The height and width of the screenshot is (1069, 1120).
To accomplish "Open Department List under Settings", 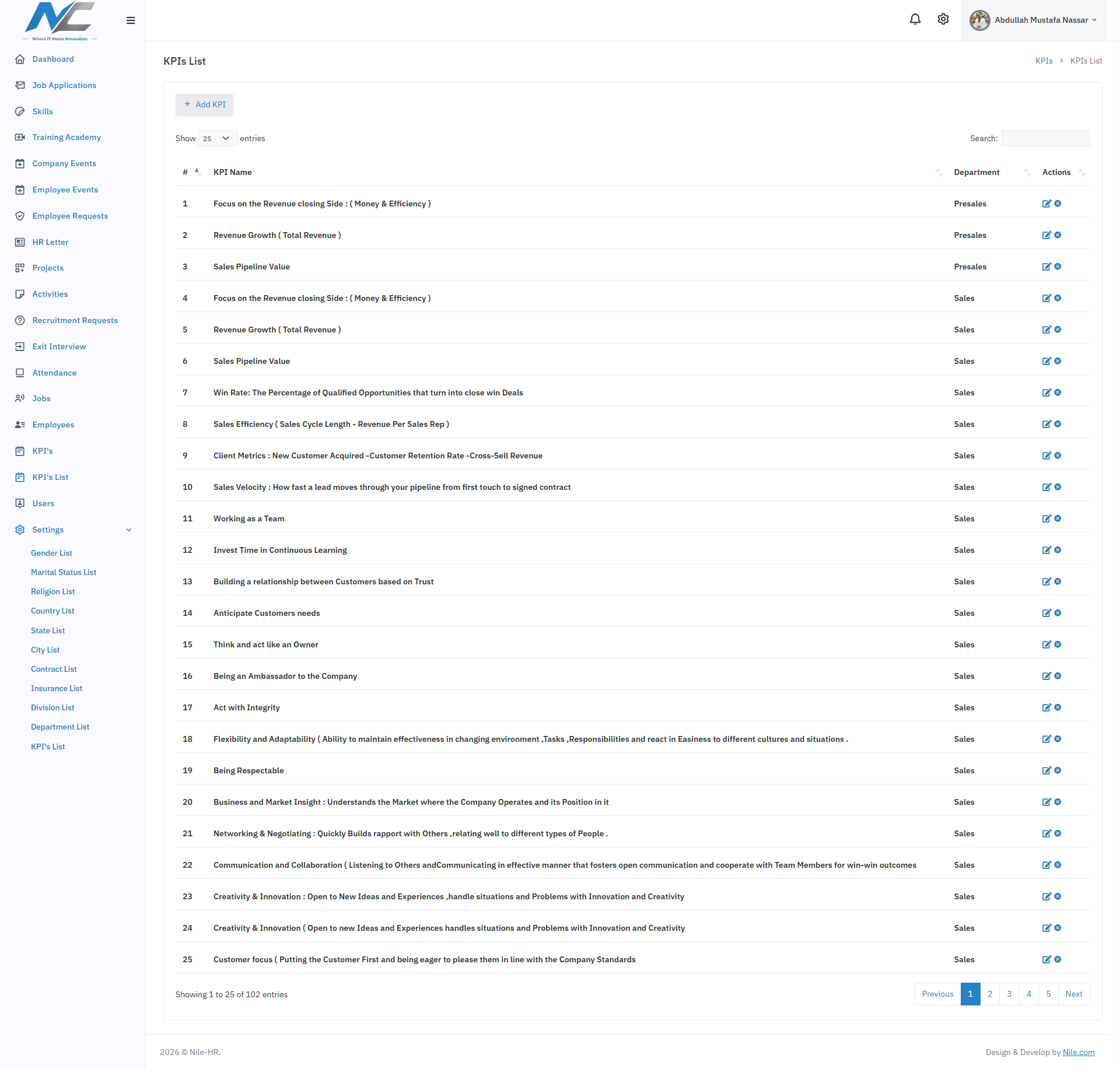I will 60,727.
